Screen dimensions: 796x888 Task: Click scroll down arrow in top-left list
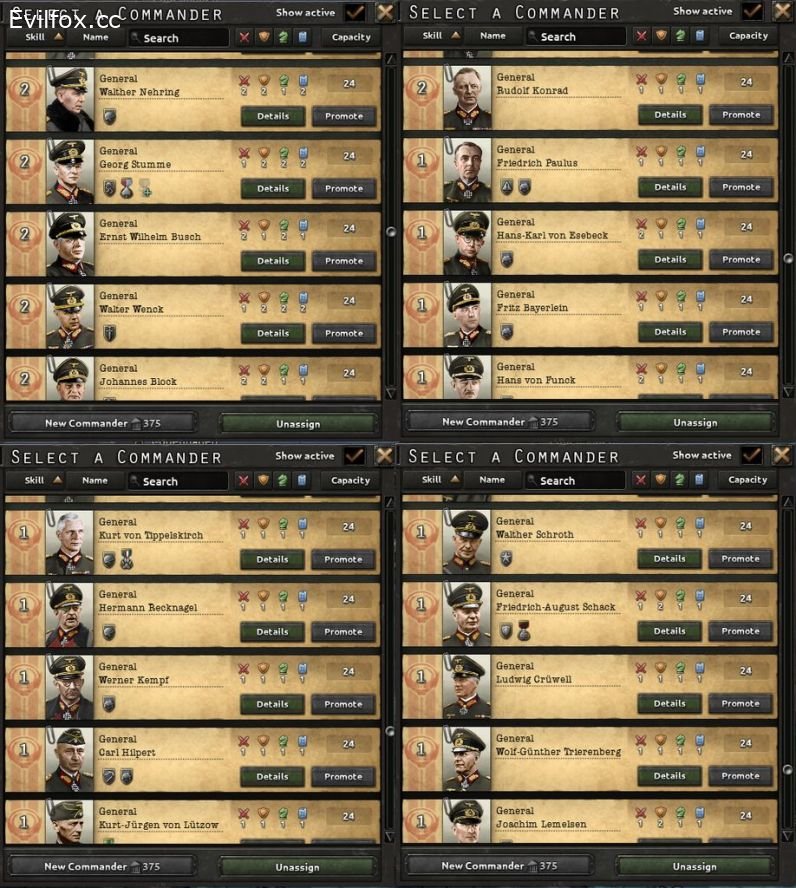(391, 394)
